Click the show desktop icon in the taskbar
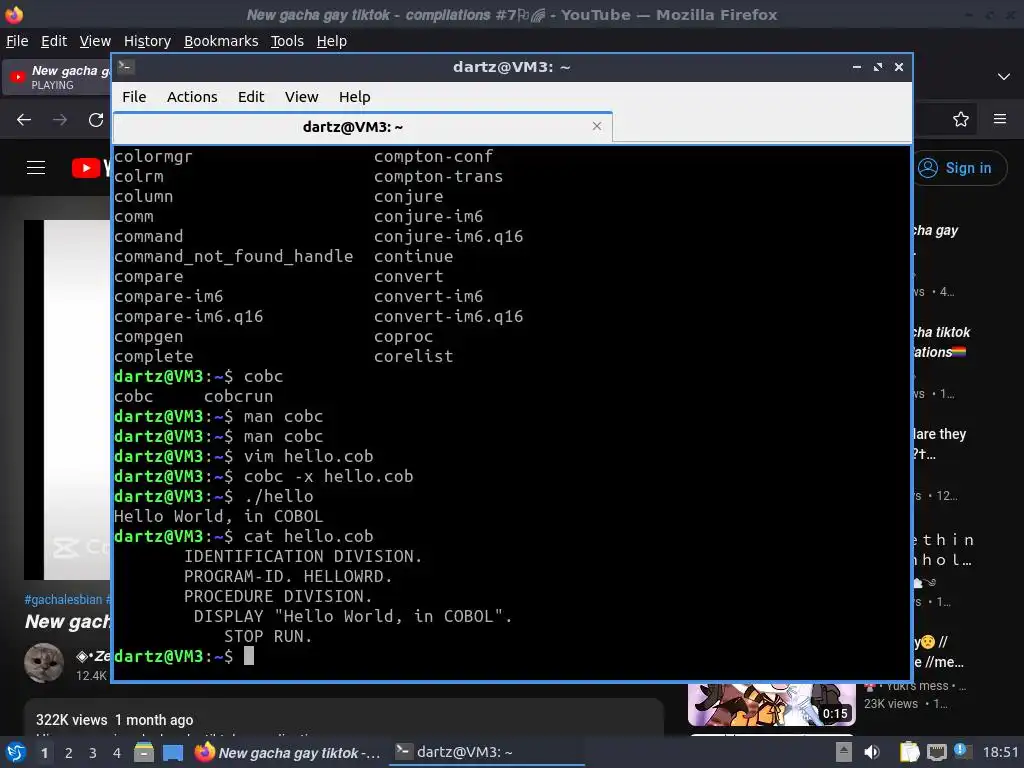 (173, 752)
